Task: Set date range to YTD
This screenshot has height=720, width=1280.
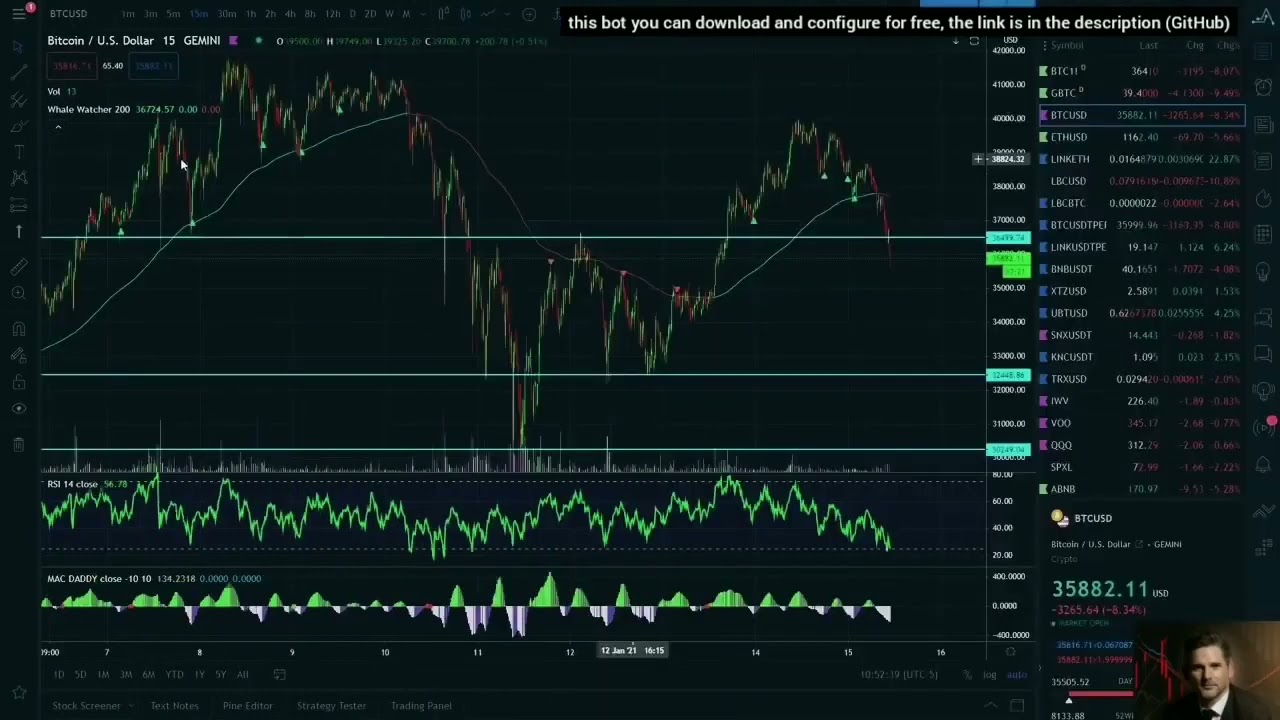Action: point(175,675)
